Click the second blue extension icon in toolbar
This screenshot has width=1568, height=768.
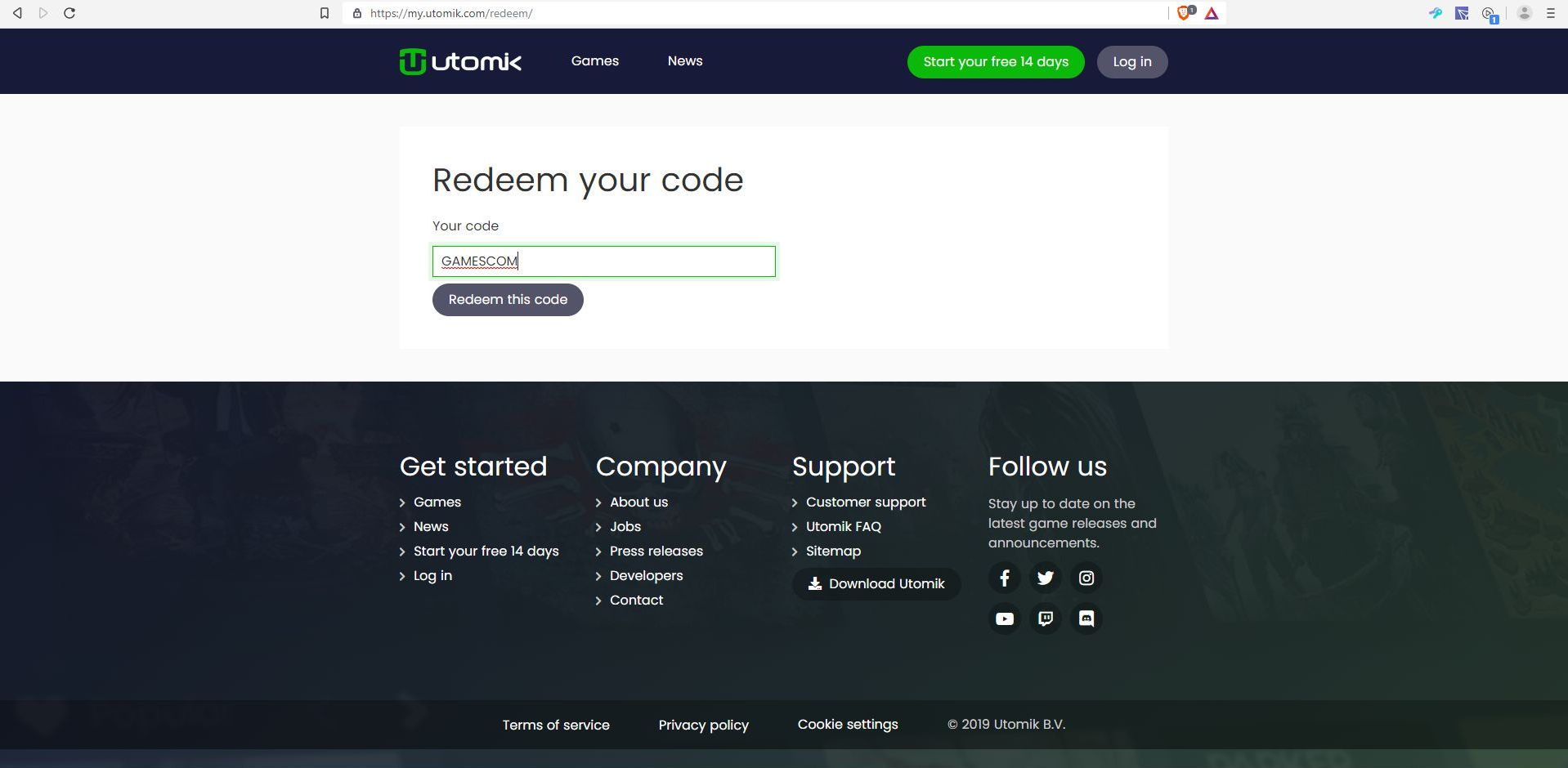[1462, 13]
